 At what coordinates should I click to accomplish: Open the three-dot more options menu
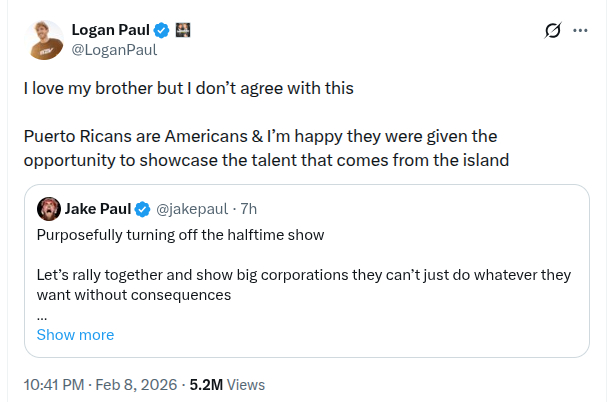pyautogui.click(x=580, y=31)
